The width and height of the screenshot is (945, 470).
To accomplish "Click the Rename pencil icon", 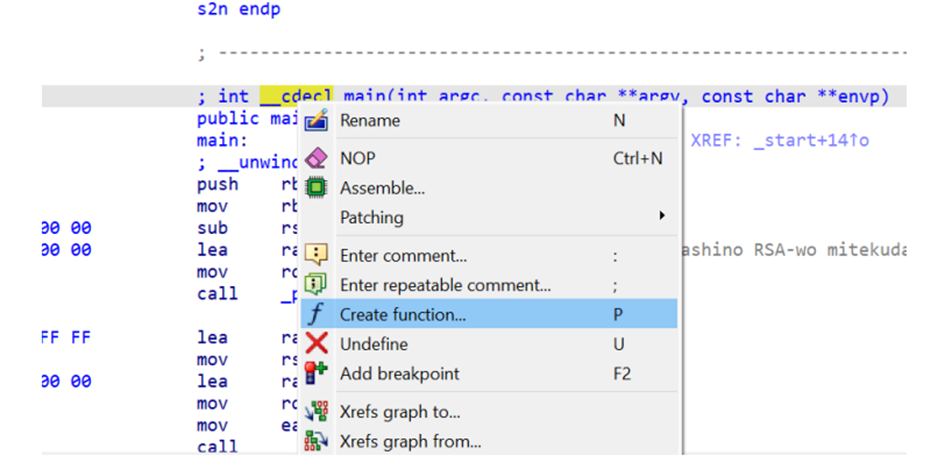I will [316, 121].
